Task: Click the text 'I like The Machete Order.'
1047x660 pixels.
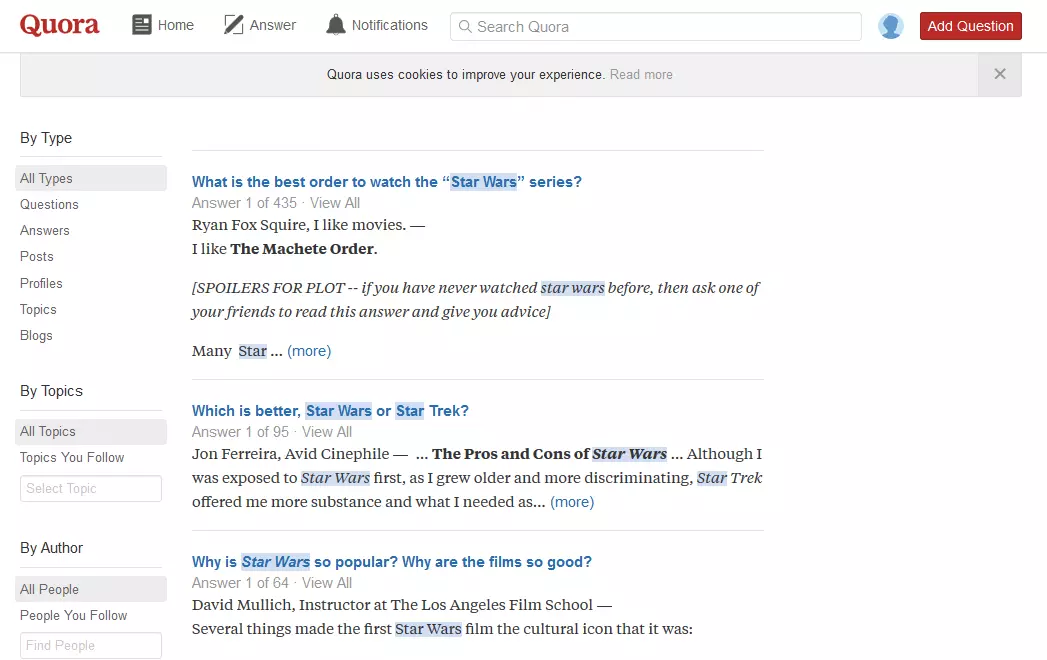Action: (284, 249)
